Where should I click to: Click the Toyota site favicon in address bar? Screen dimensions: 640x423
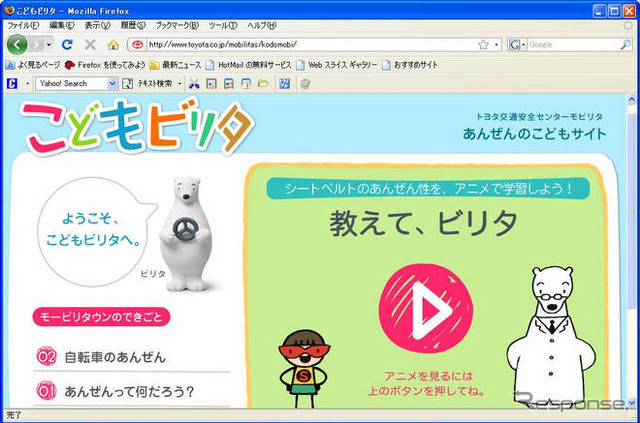coord(138,45)
